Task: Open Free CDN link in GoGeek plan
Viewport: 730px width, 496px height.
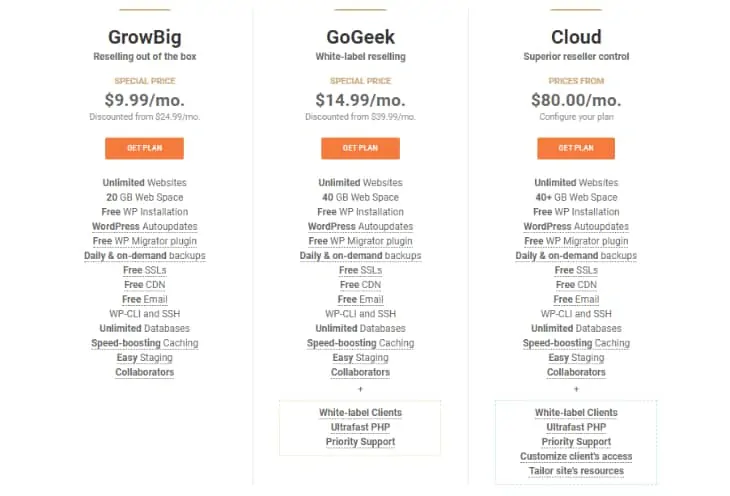Action: pos(360,285)
